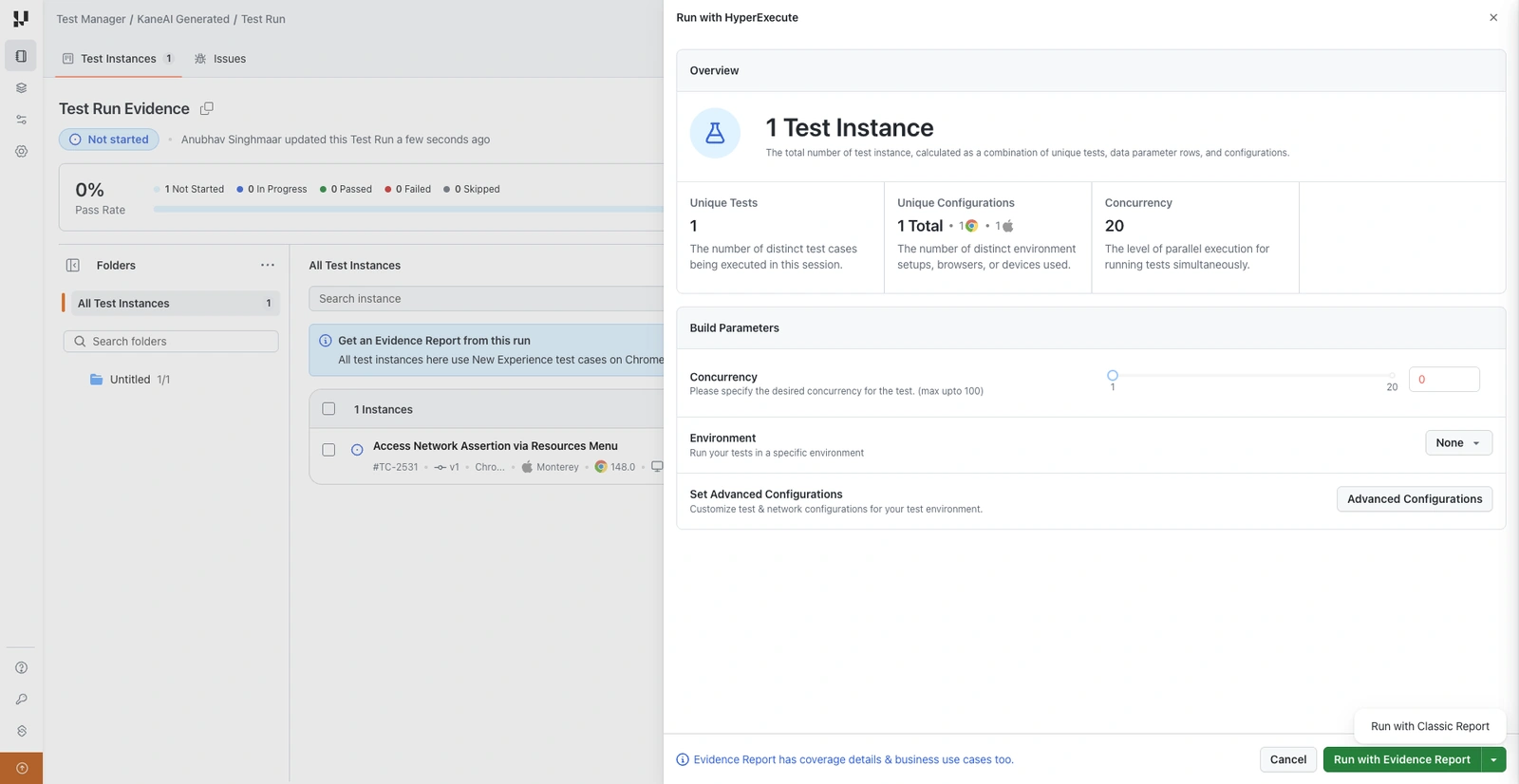The height and width of the screenshot is (784, 1519).
Task: Open the key icon in sidebar
Action: click(21, 700)
